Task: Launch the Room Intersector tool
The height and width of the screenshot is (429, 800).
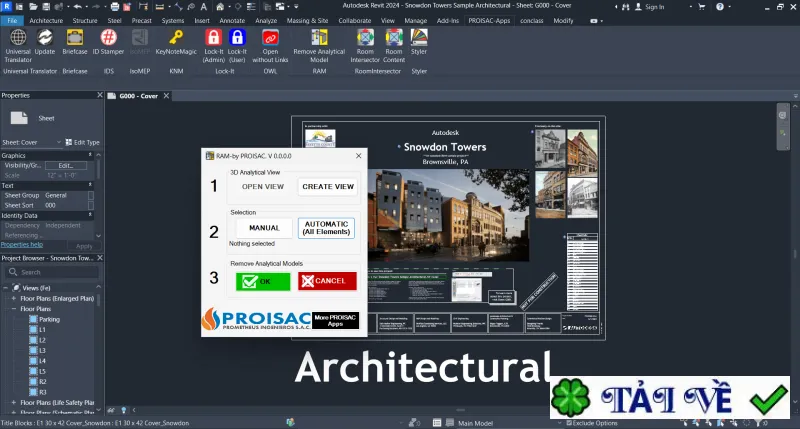Action: click(x=365, y=45)
